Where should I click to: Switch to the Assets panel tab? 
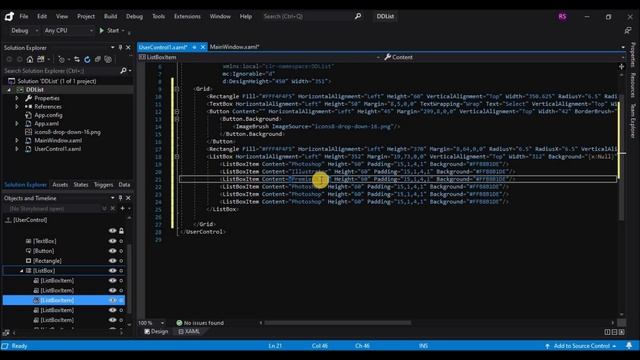(60, 185)
